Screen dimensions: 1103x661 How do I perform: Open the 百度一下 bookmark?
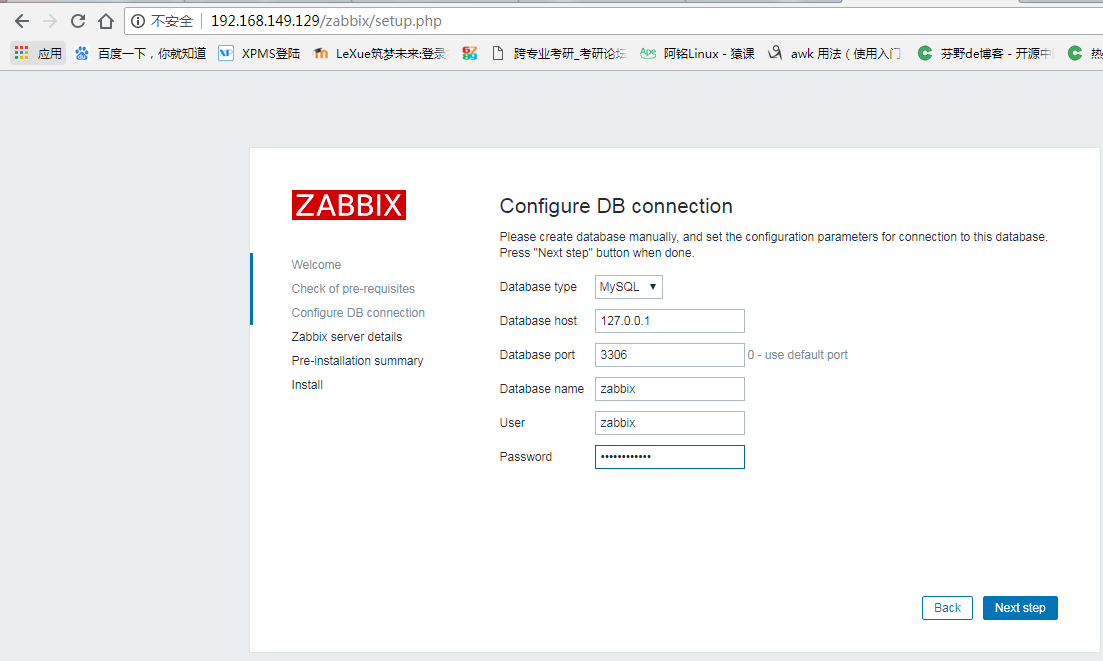pyautogui.click(x=140, y=53)
